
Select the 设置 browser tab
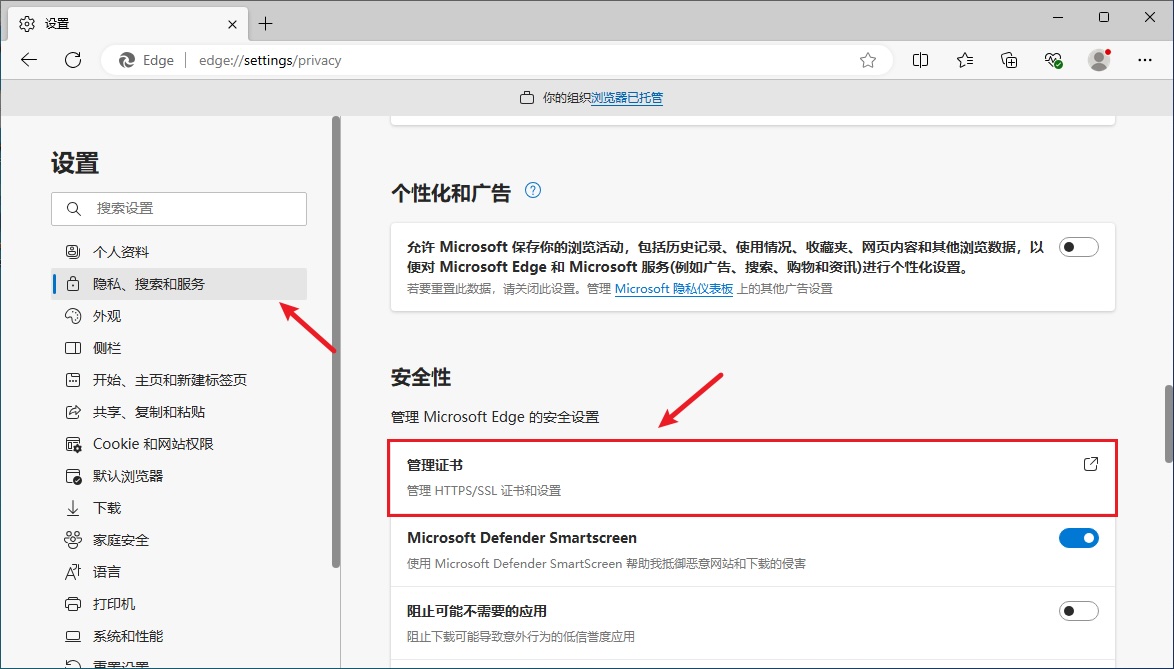129,24
